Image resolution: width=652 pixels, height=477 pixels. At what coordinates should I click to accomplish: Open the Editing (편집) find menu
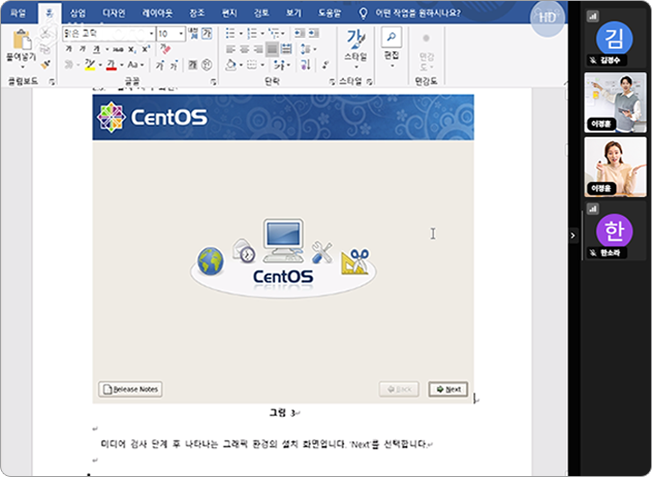pyautogui.click(x=391, y=47)
